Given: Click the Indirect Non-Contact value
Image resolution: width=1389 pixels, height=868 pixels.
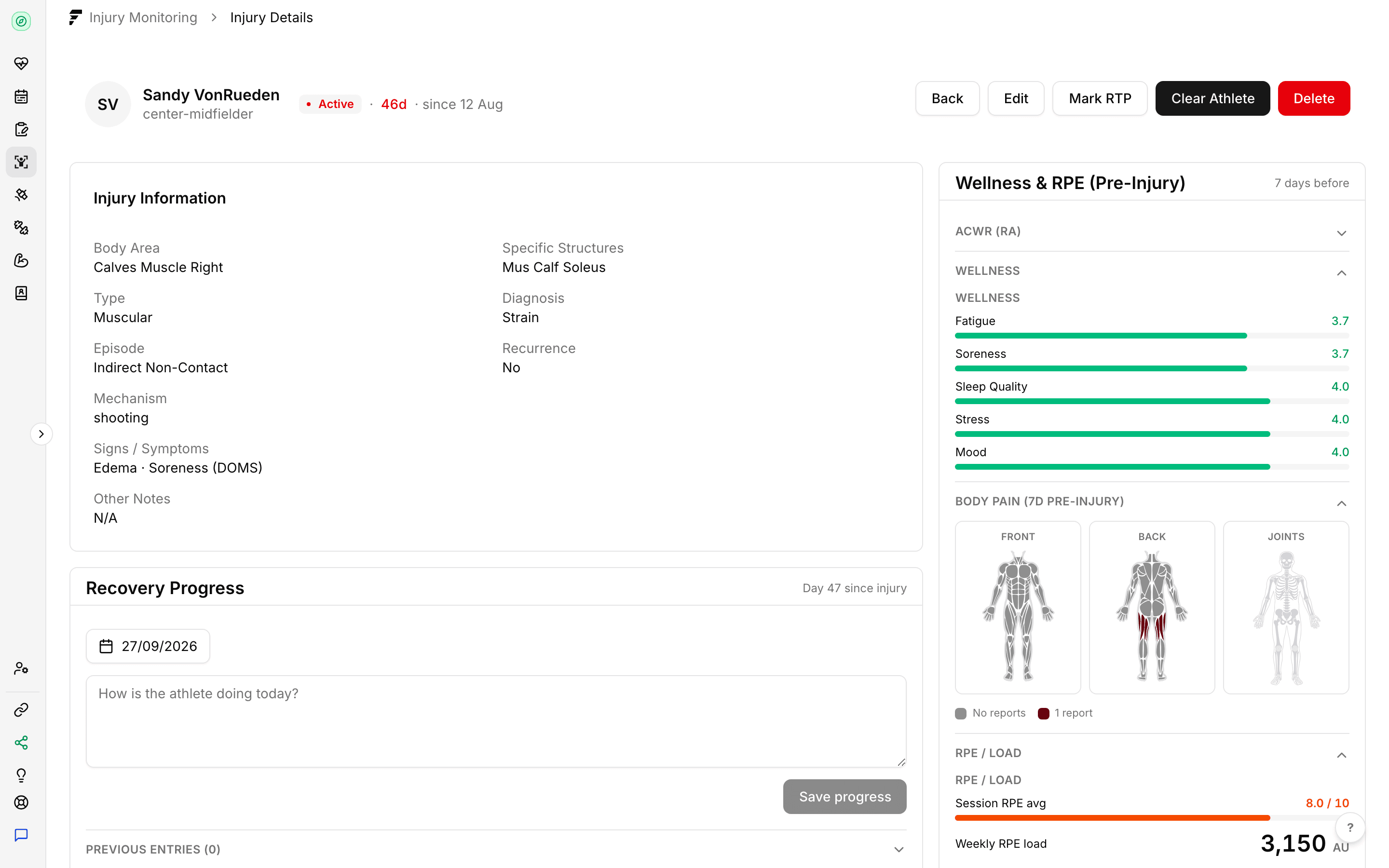Looking at the screenshot, I should [x=161, y=368].
